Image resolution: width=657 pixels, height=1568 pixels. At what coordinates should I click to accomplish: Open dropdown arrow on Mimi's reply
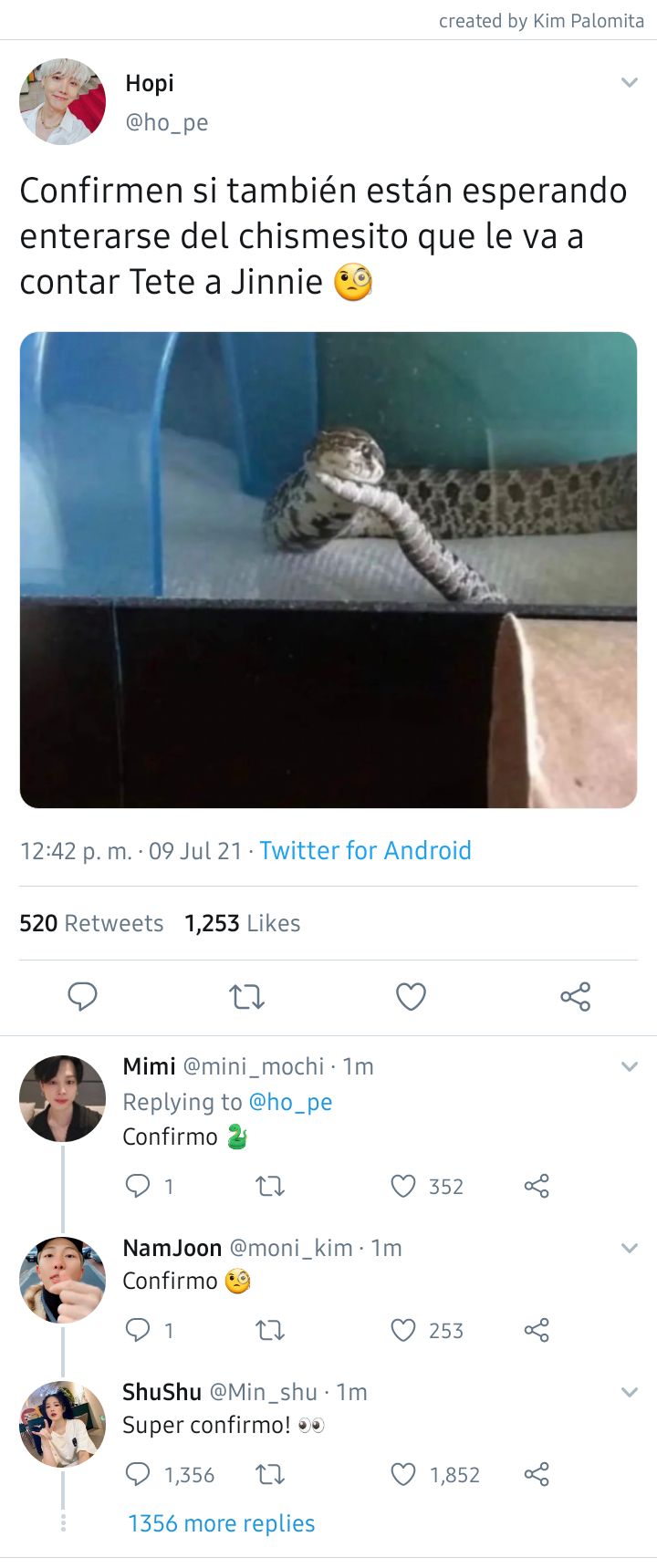tap(629, 1066)
